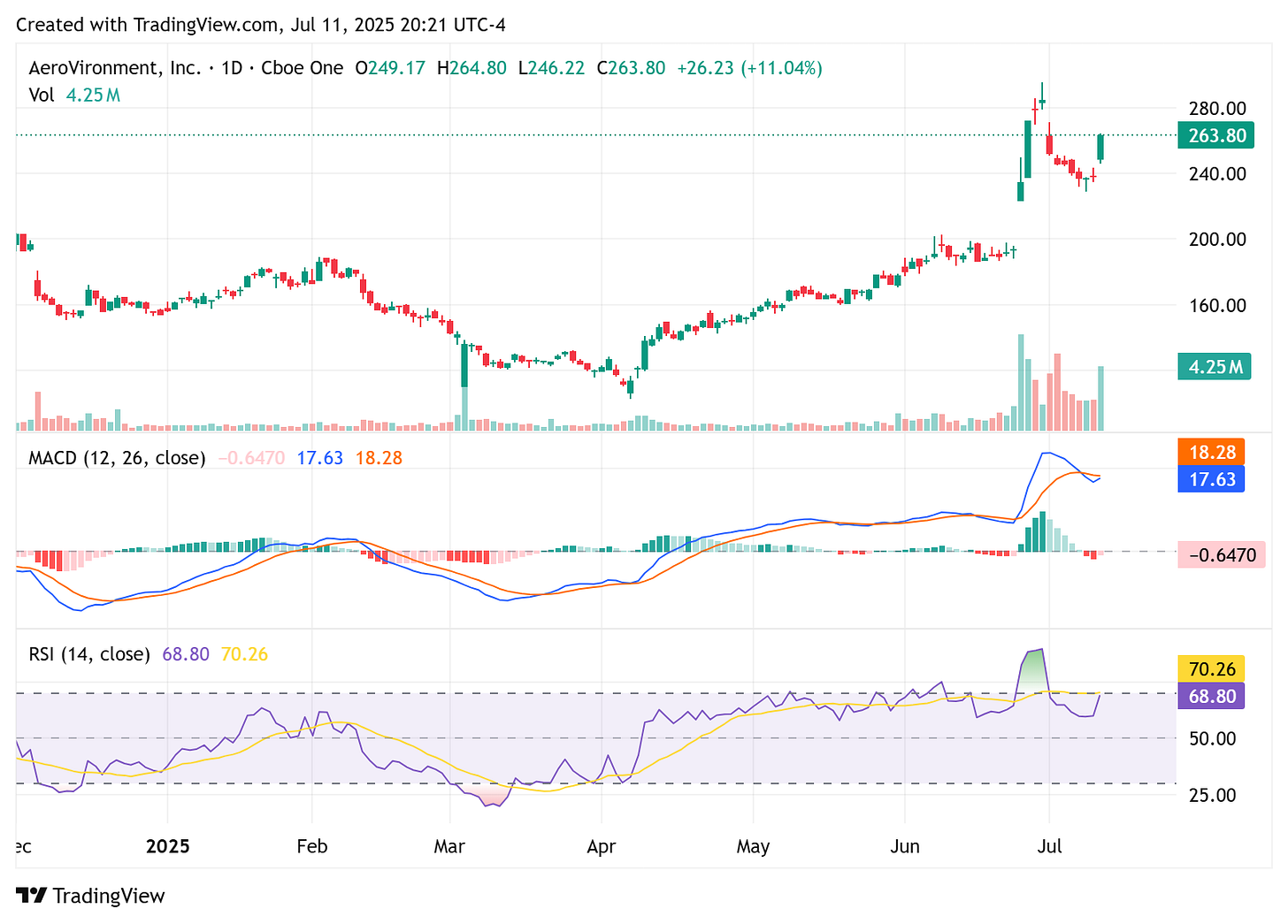
Task: Select the 2025 label on the time axis
Action: pyautogui.click(x=168, y=846)
